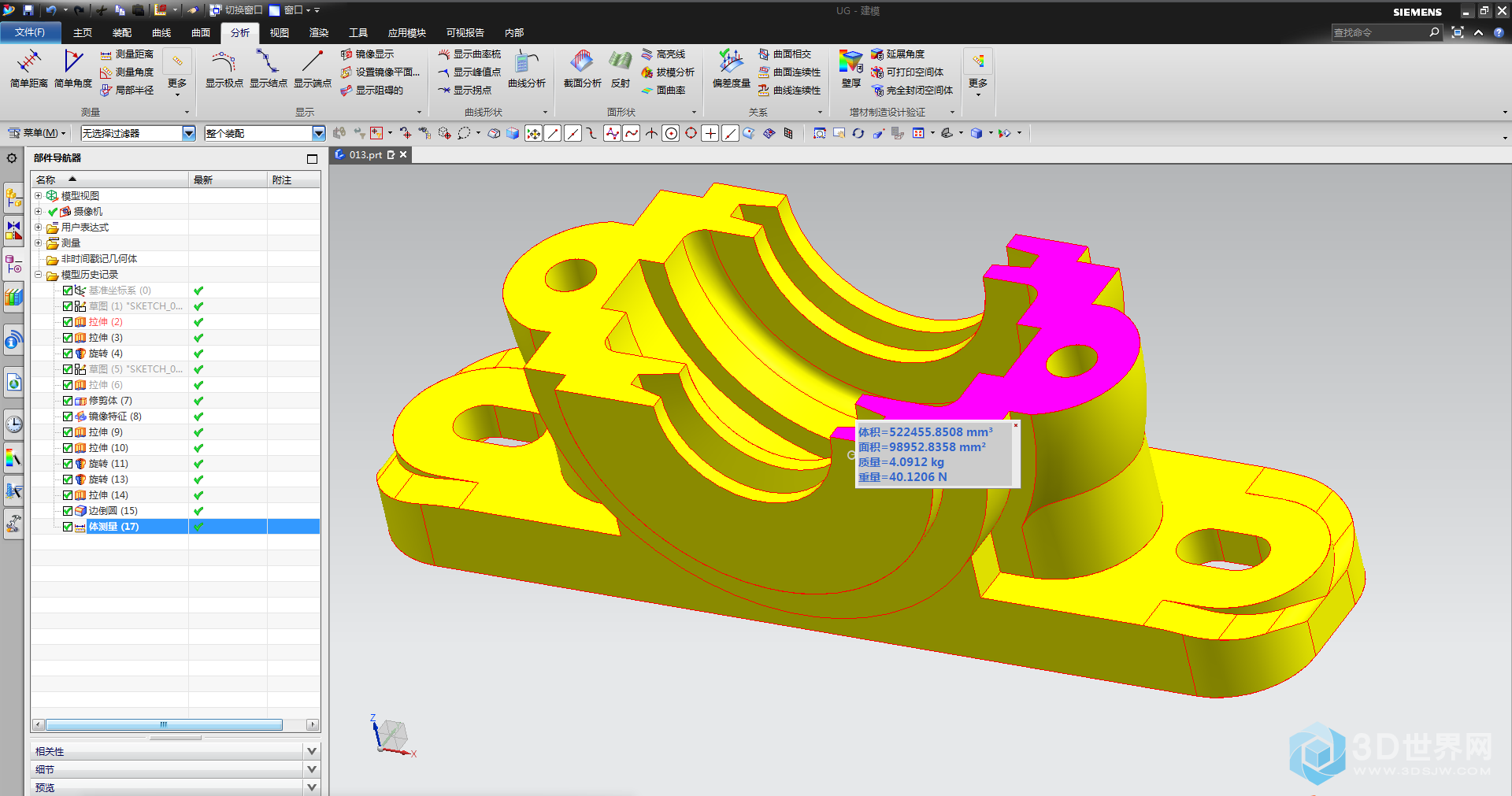Click Overhang Angle (延展角度) icon
The image size is (1512, 796).
click(877, 54)
